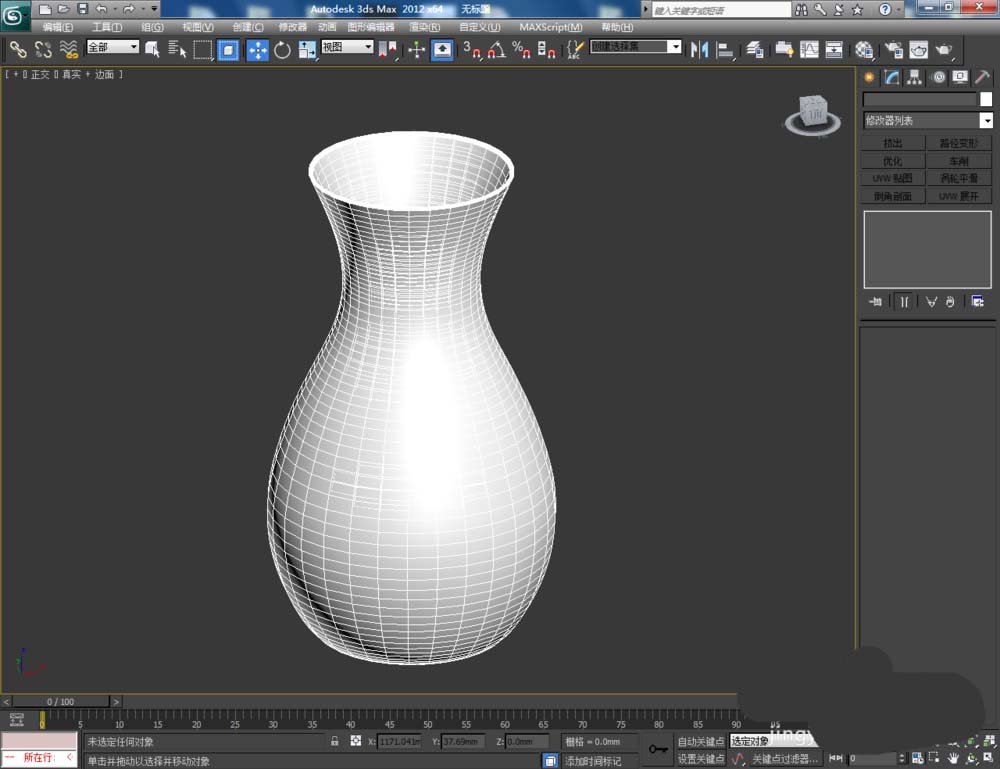Open Curve Editor from toolbar
1000x769 pixels.
809,49
